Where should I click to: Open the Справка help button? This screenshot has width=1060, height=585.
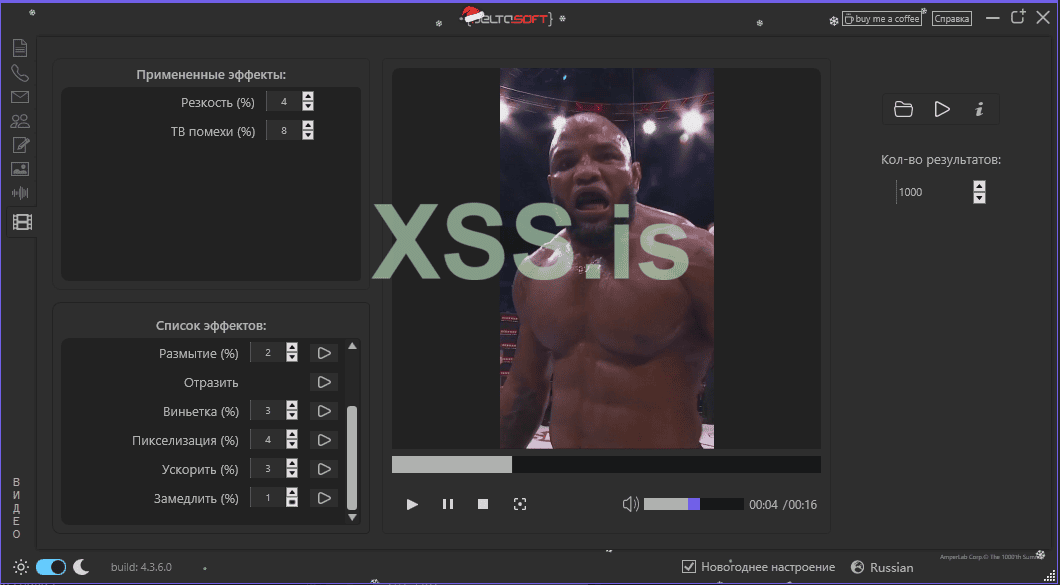point(951,19)
